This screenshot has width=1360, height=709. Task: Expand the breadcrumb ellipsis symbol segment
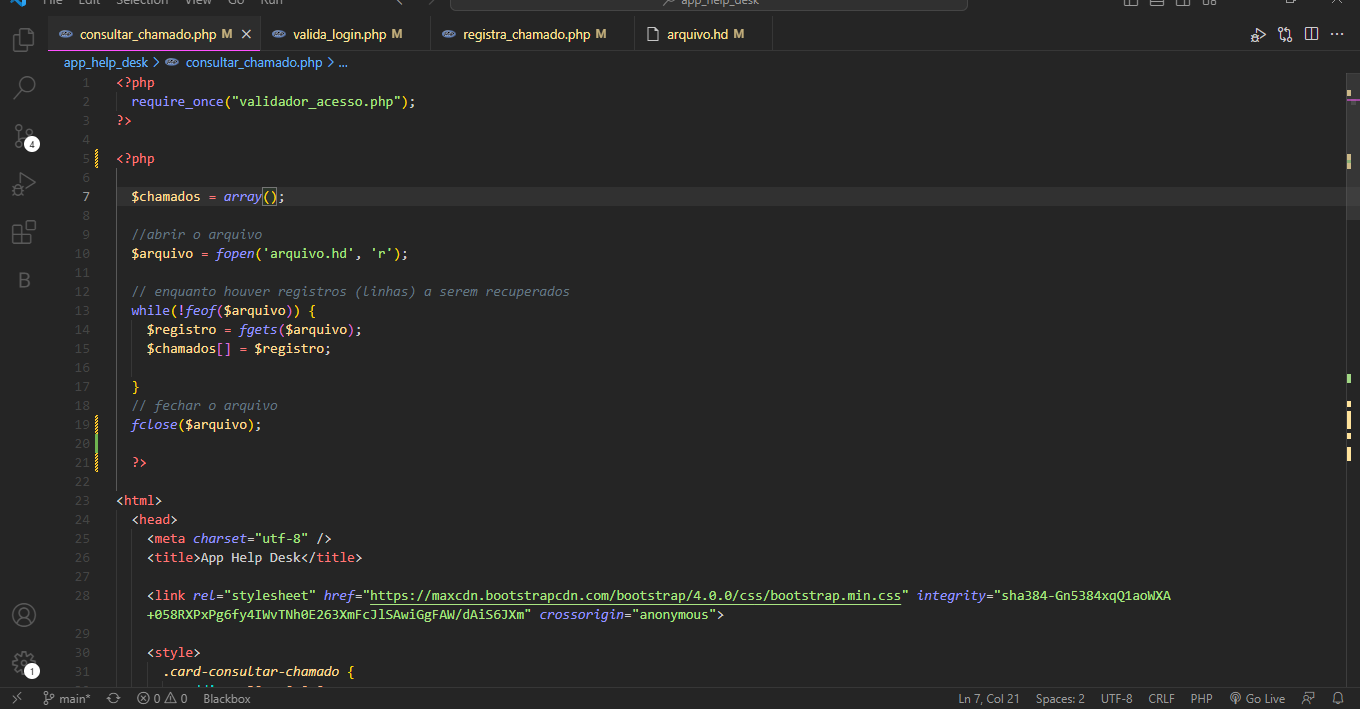[343, 62]
